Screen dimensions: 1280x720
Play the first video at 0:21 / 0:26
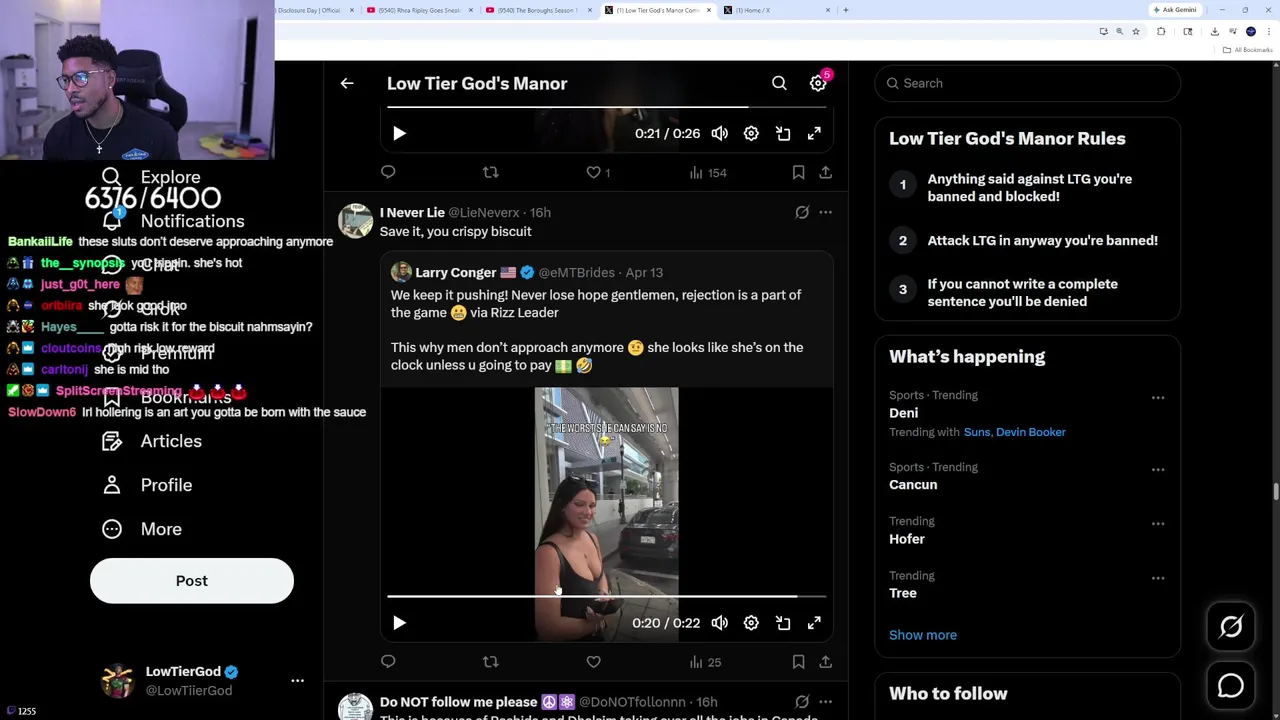click(x=399, y=133)
